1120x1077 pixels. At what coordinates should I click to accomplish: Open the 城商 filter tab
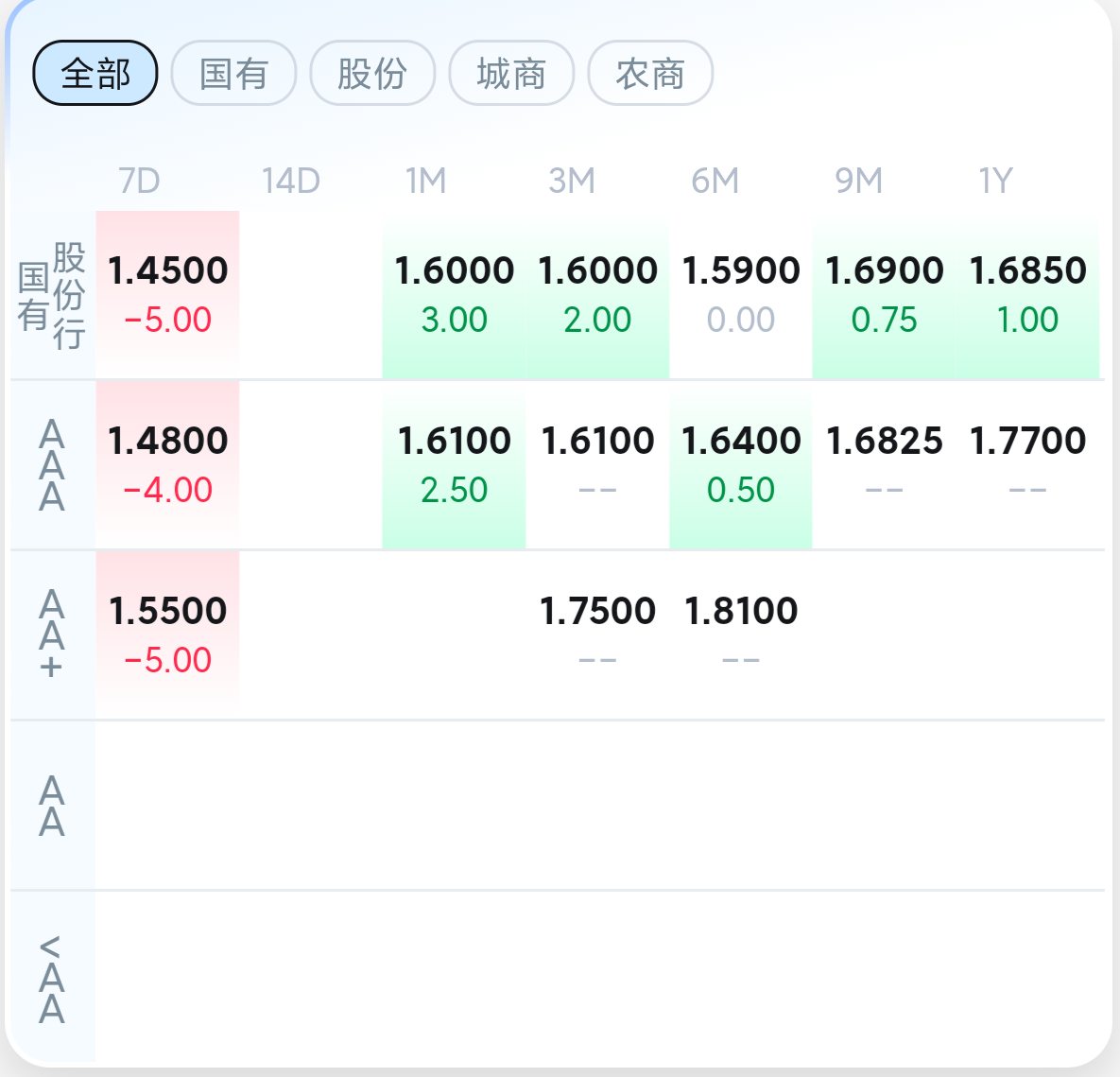[x=511, y=73]
